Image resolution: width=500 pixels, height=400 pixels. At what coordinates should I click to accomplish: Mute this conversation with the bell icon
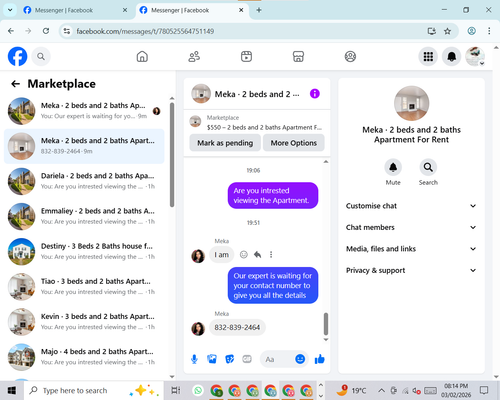[x=393, y=167]
